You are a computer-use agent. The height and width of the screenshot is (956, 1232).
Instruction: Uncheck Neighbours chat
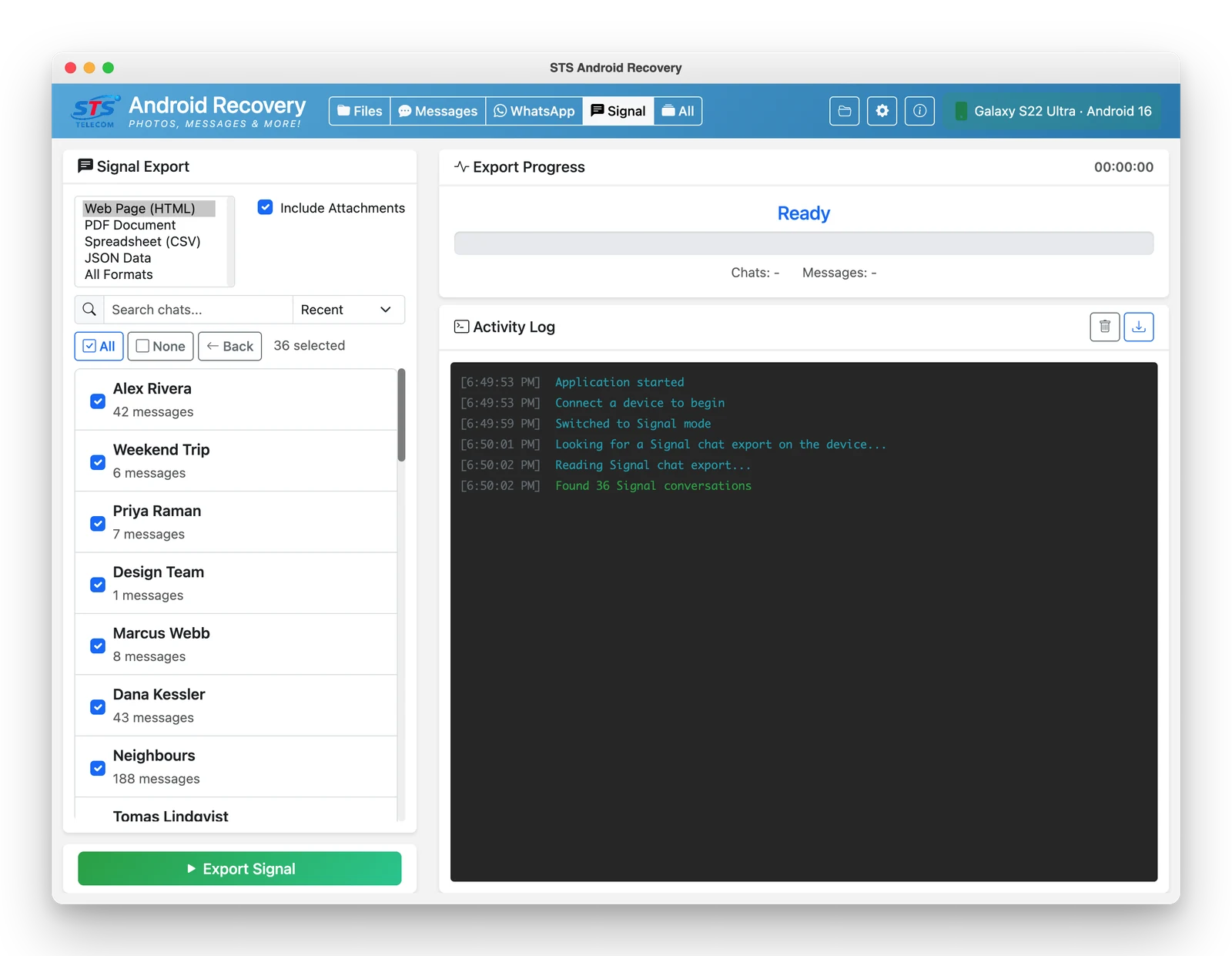(x=98, y=768)
